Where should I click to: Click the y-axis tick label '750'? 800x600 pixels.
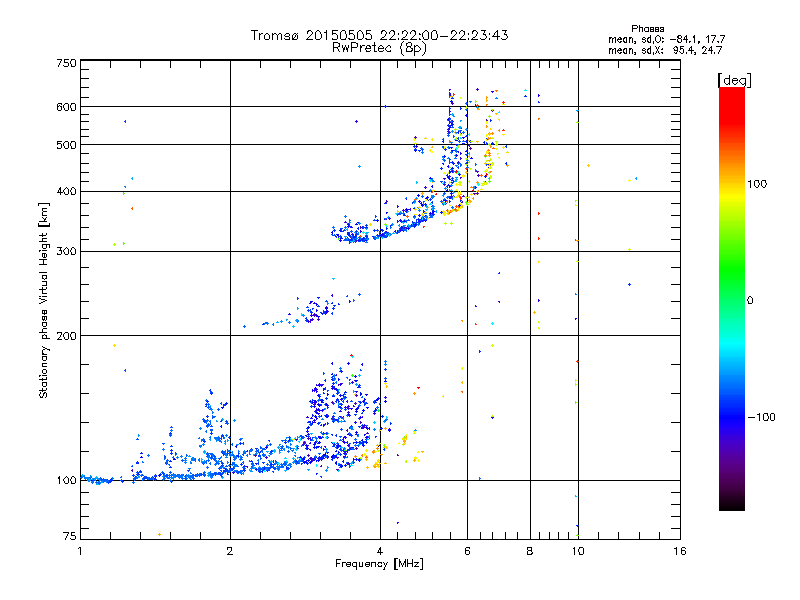(x=66, y=63)
